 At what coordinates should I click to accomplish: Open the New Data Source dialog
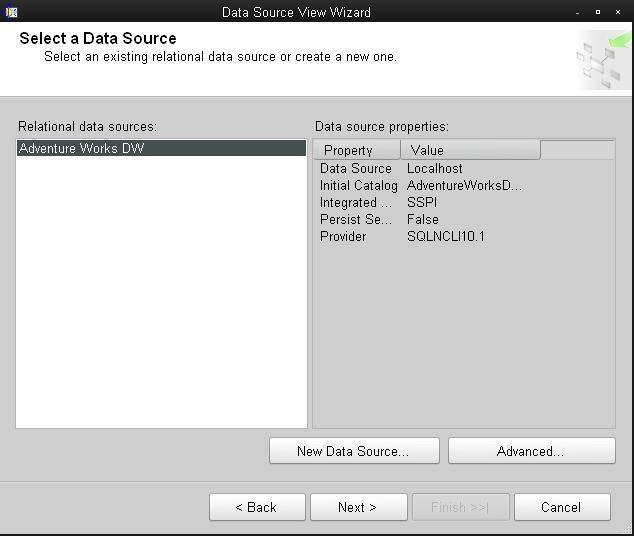[x=354, y=451]
